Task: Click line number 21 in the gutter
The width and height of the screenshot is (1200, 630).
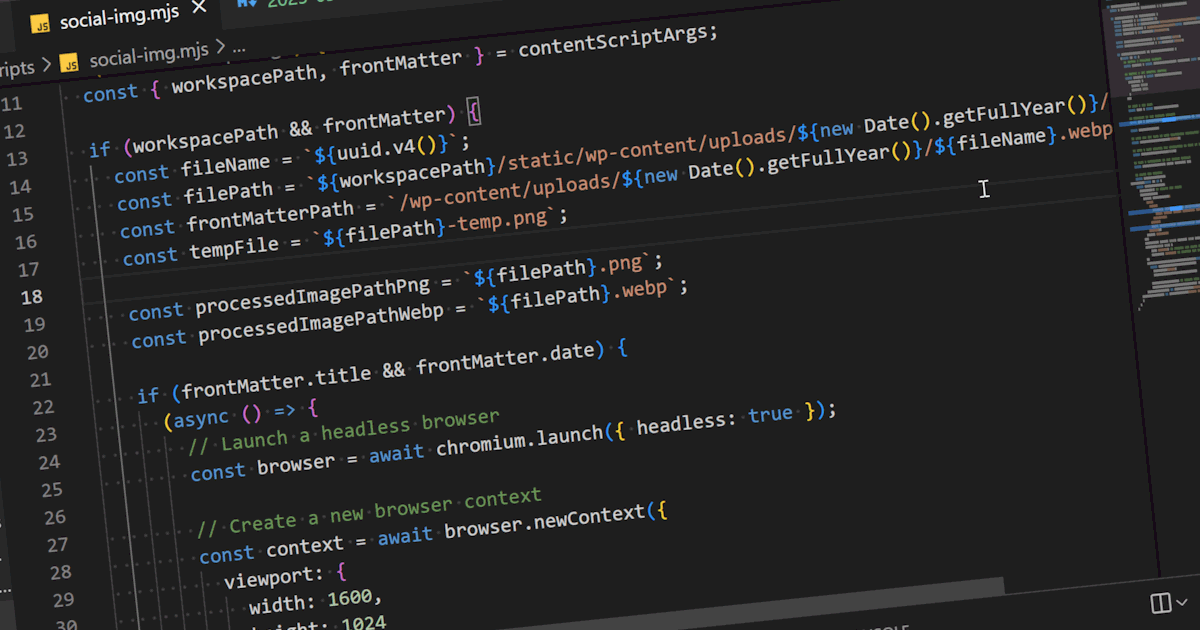Action: (x=39, y=379)
